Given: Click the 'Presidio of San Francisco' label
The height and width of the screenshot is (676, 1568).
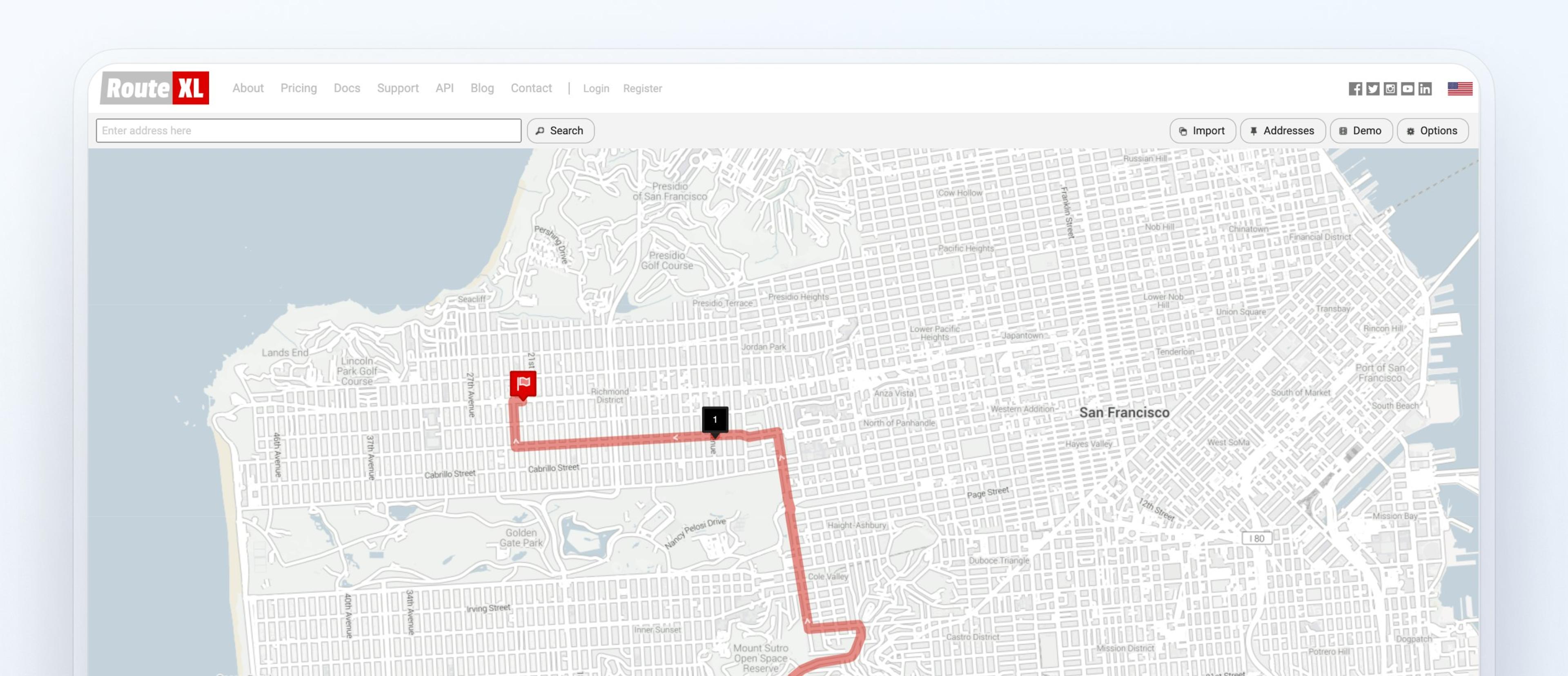Looking at the screenshot, I should [x=670, y=192].
